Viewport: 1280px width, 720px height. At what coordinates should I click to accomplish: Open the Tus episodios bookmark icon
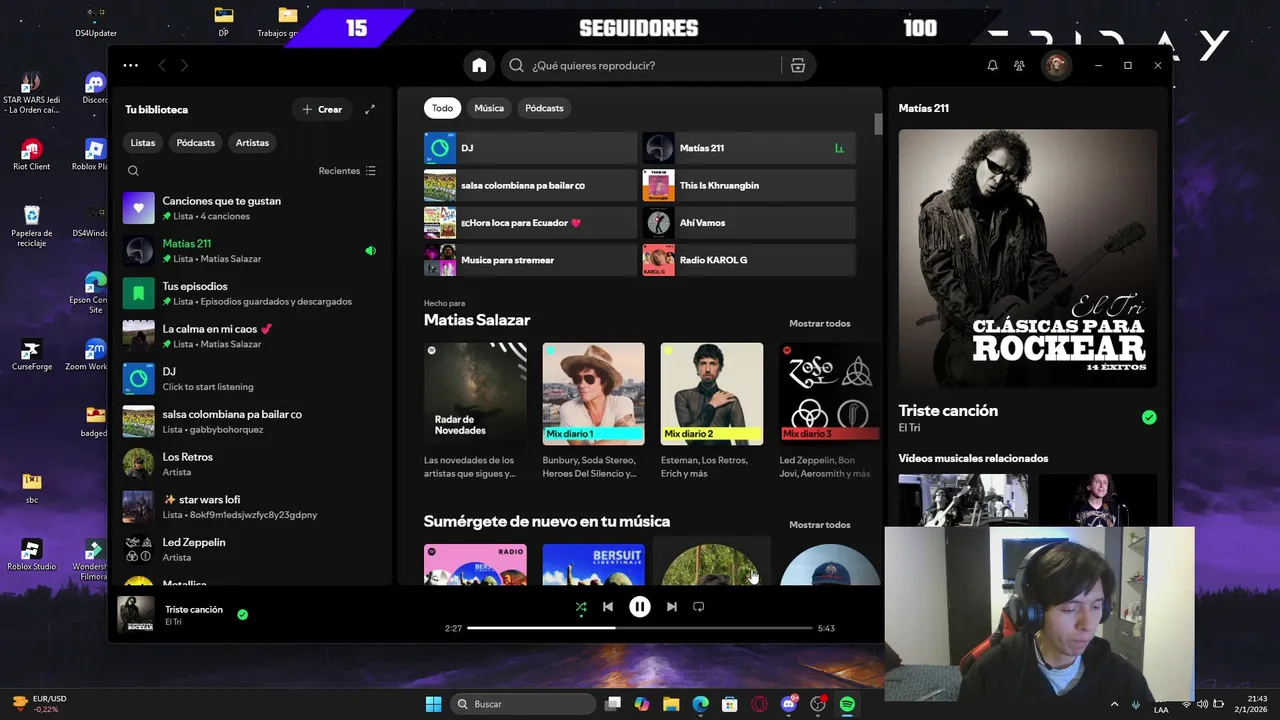click(138, 293)
